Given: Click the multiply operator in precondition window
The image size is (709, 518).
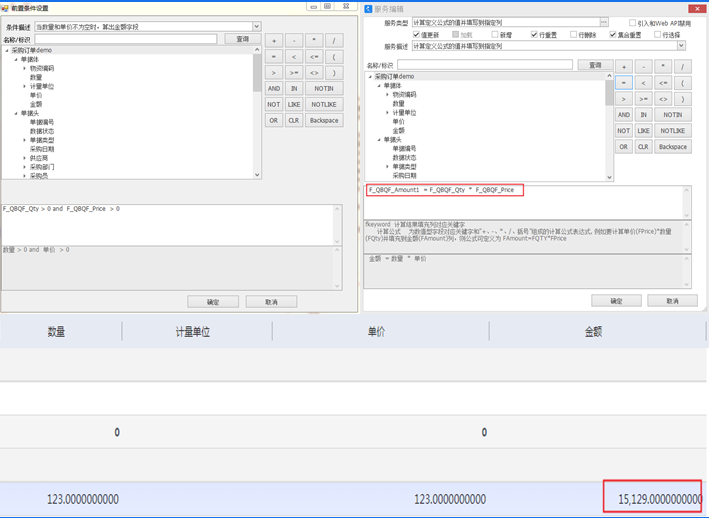Looking at the screenshot, I should (314, 41).
